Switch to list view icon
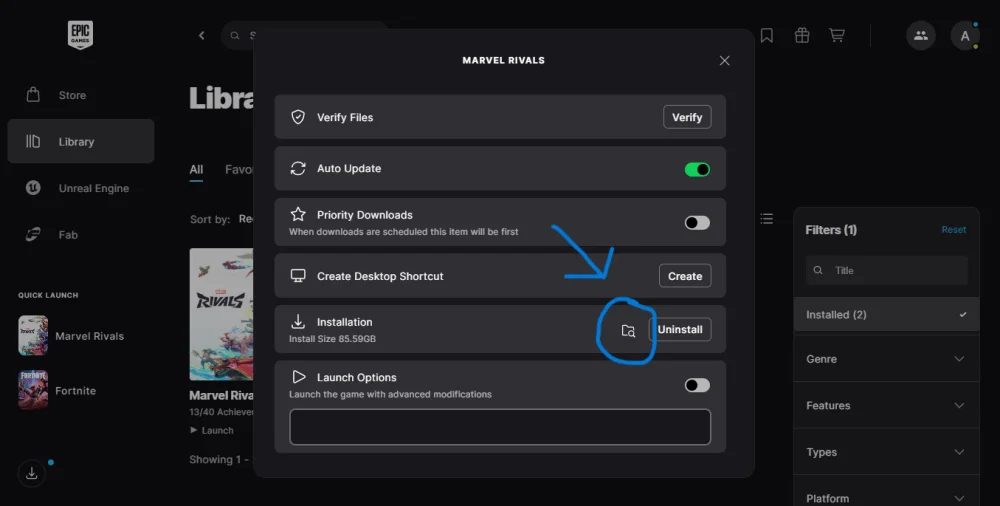This screenshot has width=1000, height=506. [x=767, y=219]
